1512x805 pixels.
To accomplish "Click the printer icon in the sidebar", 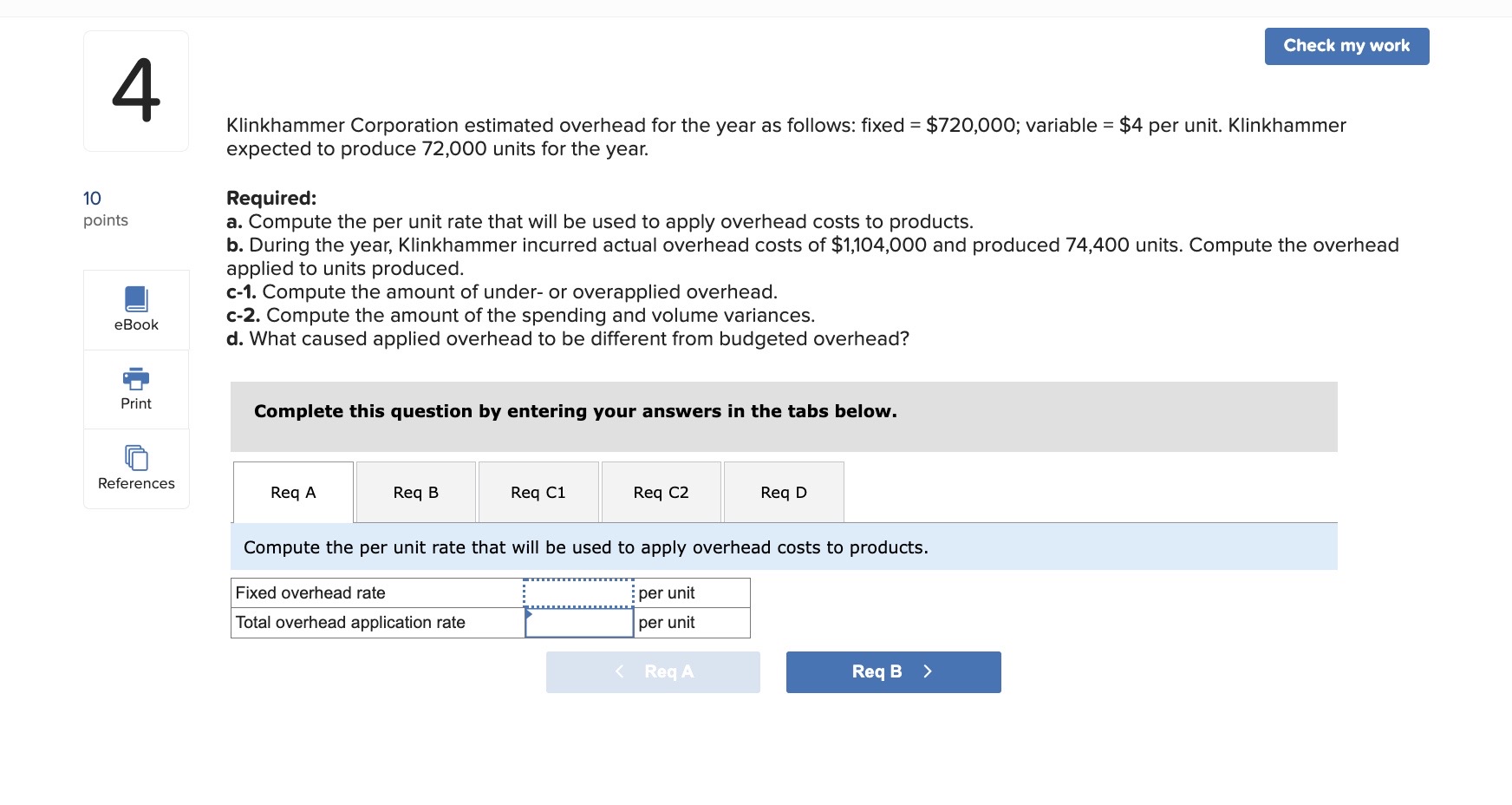I will pos(135,378).
